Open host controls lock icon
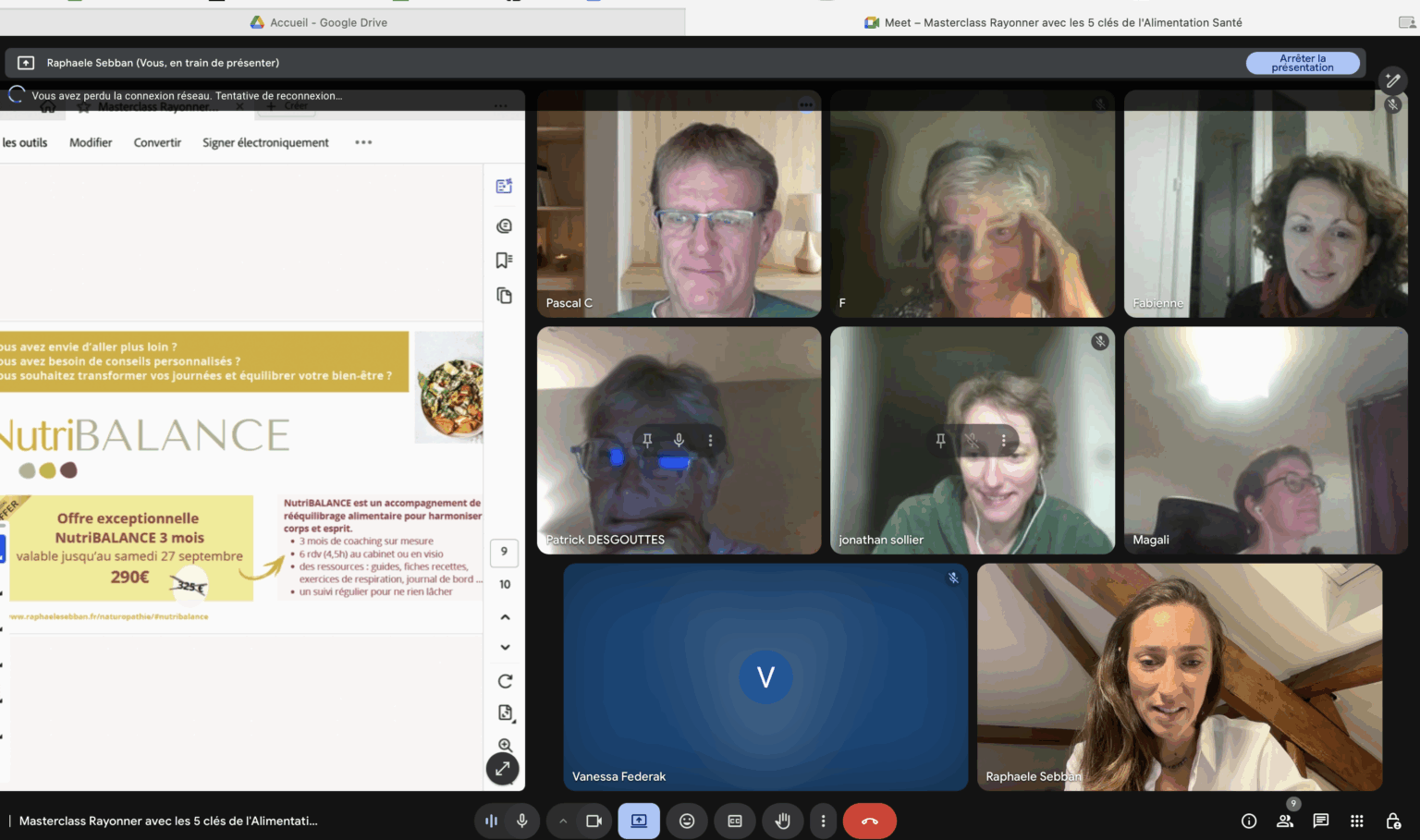Screen dimensions: 1420x840 (1393, 821)
